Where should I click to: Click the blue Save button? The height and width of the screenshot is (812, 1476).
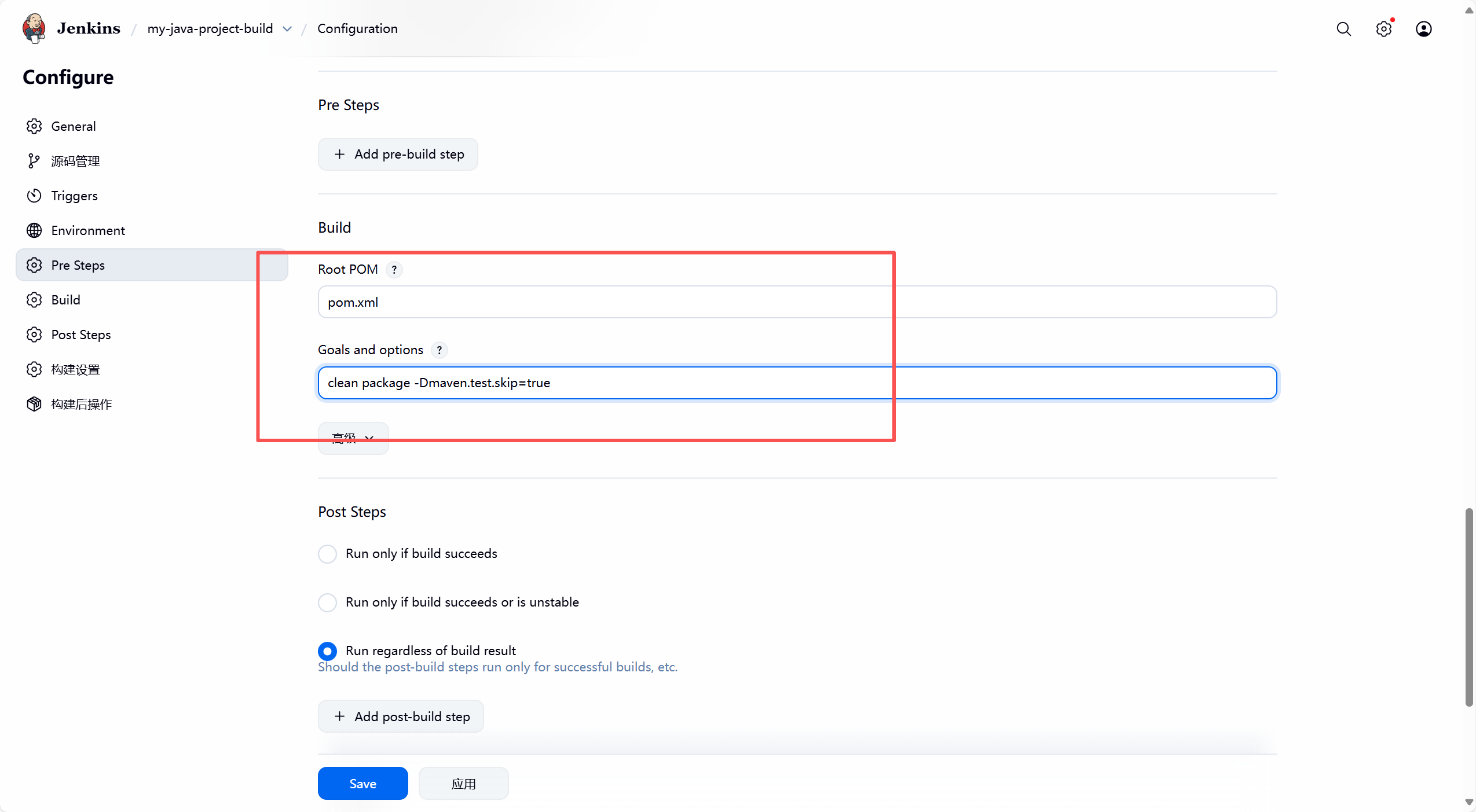point(362,784)
